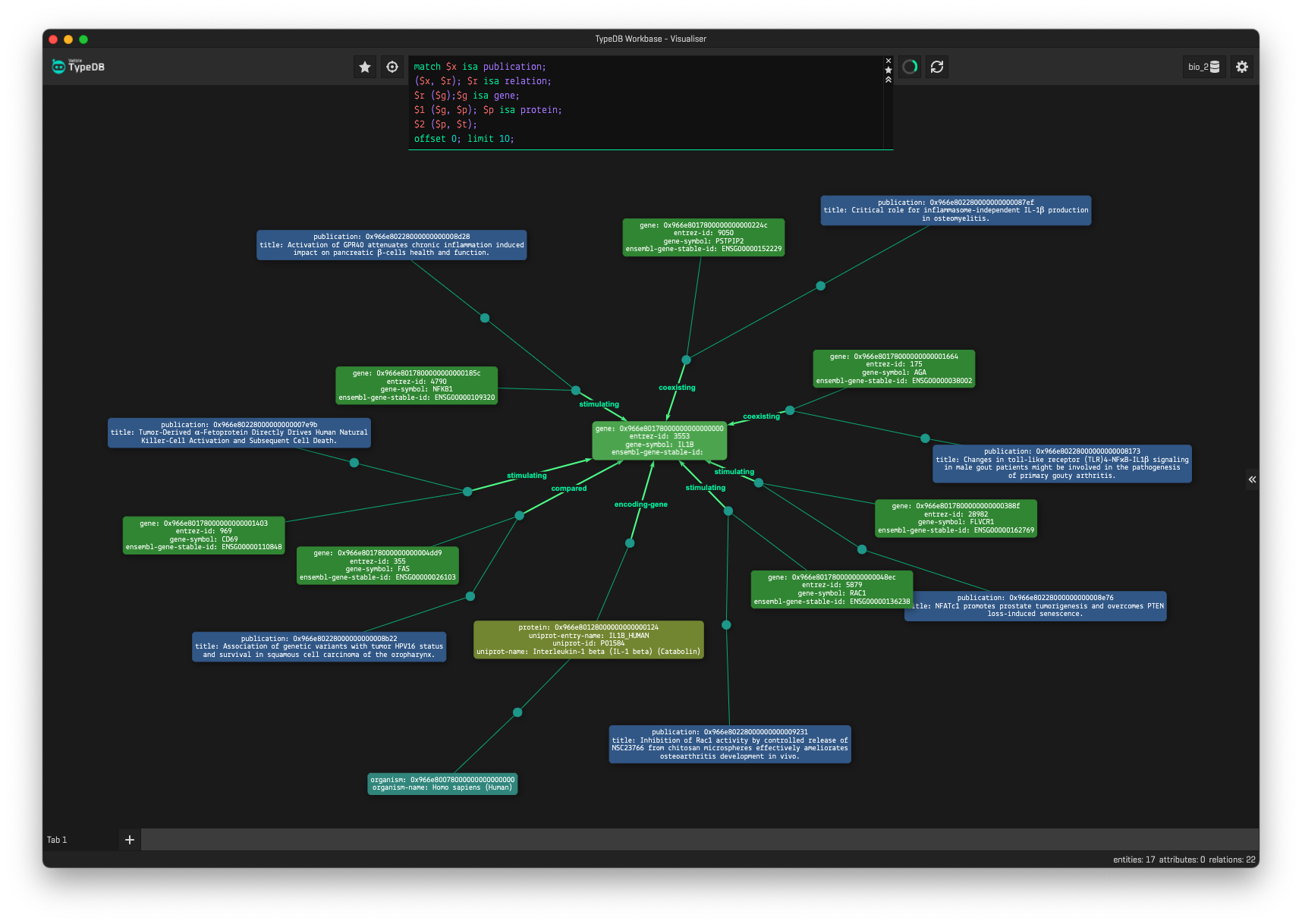Click relation dot on GPR40 publication edge
This screenshot has height=924, width=1302.
(485, 318)
